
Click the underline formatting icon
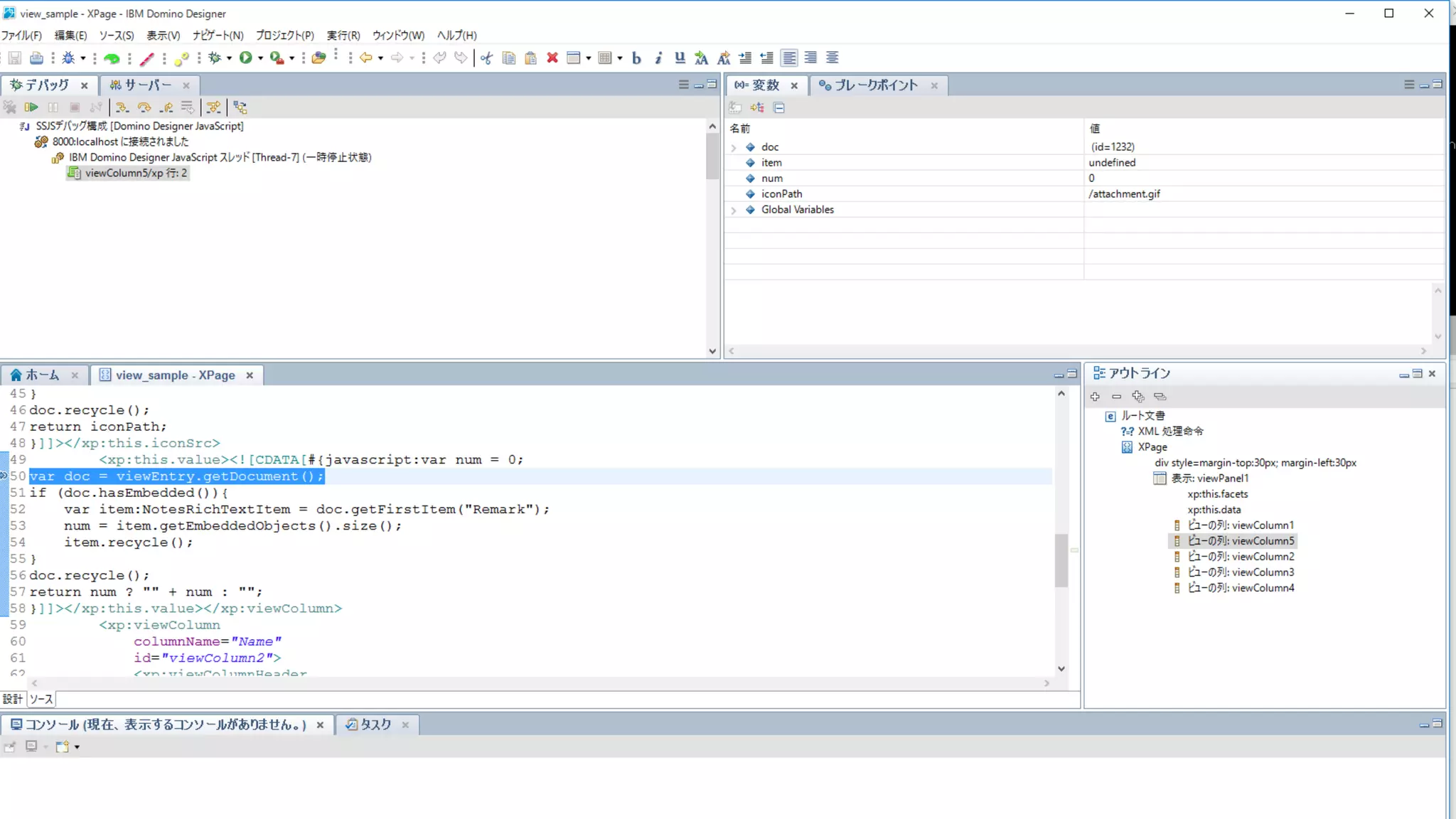[680, 58]
